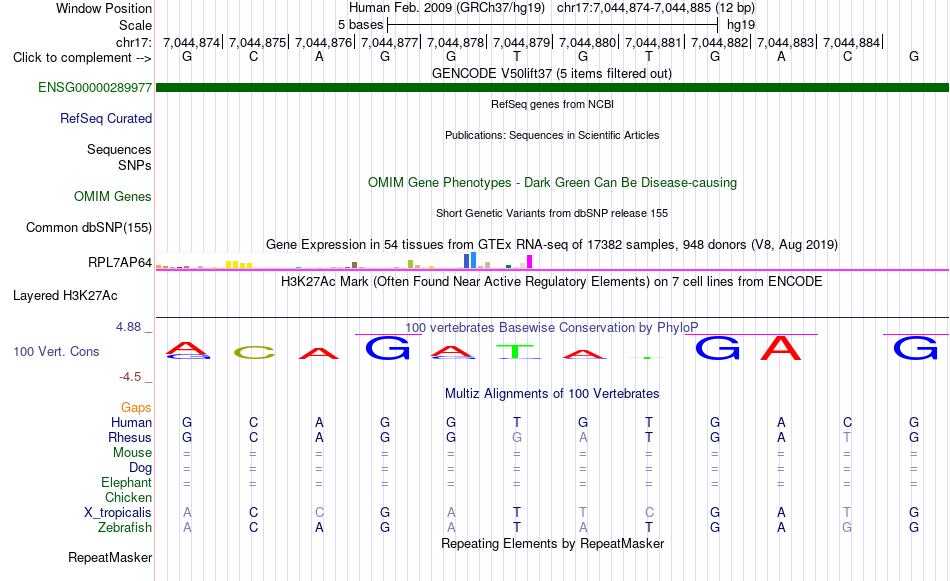Select the Human species label
The height and width of the screenshot is (581, 950).
click(x=131, y=422)
